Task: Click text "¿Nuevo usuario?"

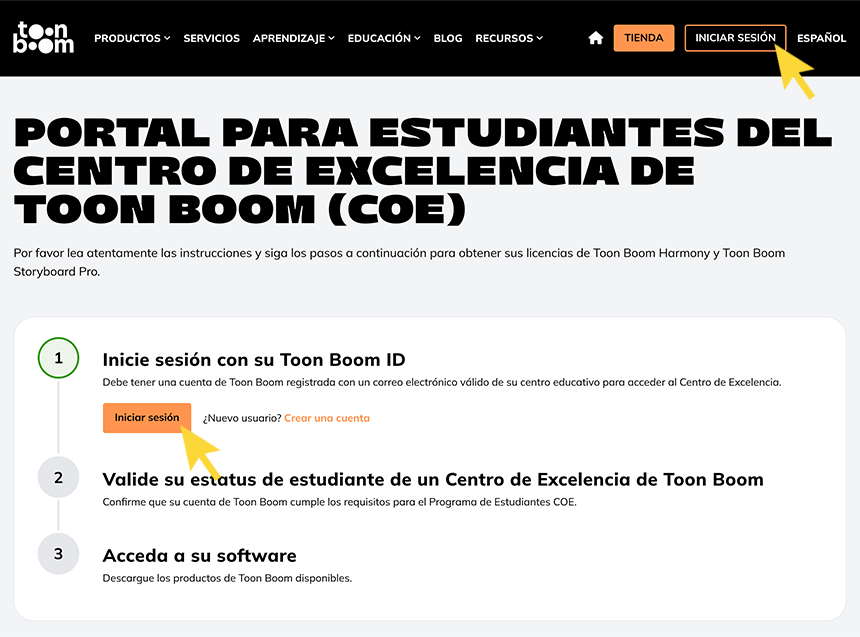Action: [x=242, y=418]
